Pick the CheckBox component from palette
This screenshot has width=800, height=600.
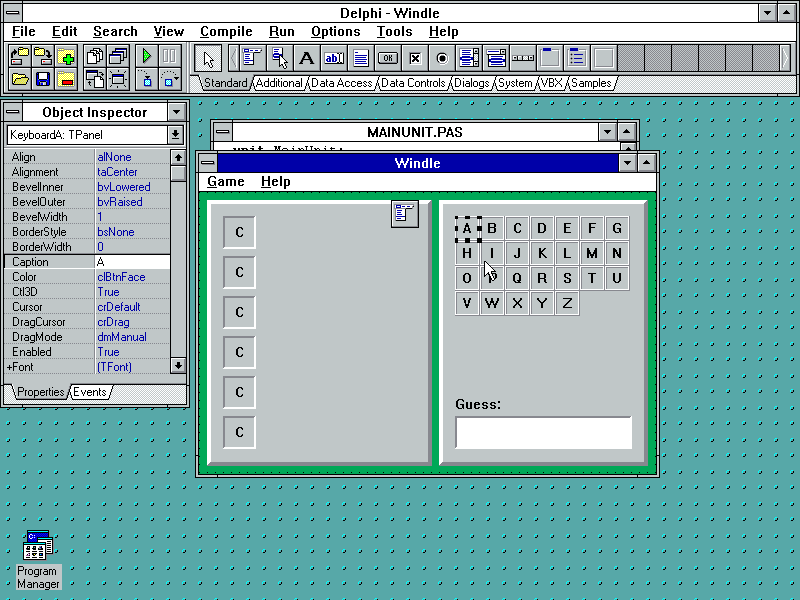coord(415,58)
